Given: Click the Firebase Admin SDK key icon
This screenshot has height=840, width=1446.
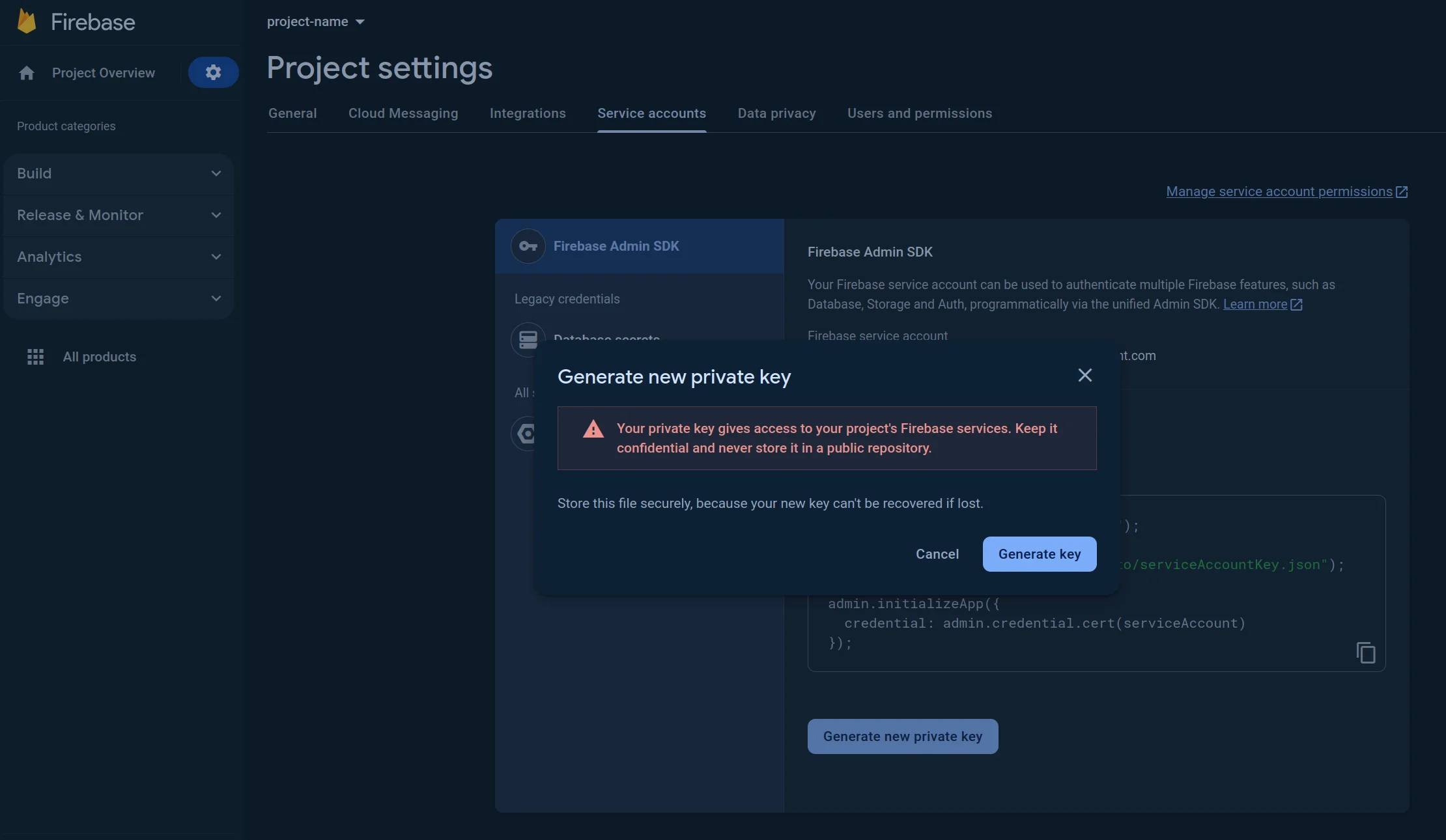Looking at the screenshot, I should pyautogui.click(x=528, y=246).
